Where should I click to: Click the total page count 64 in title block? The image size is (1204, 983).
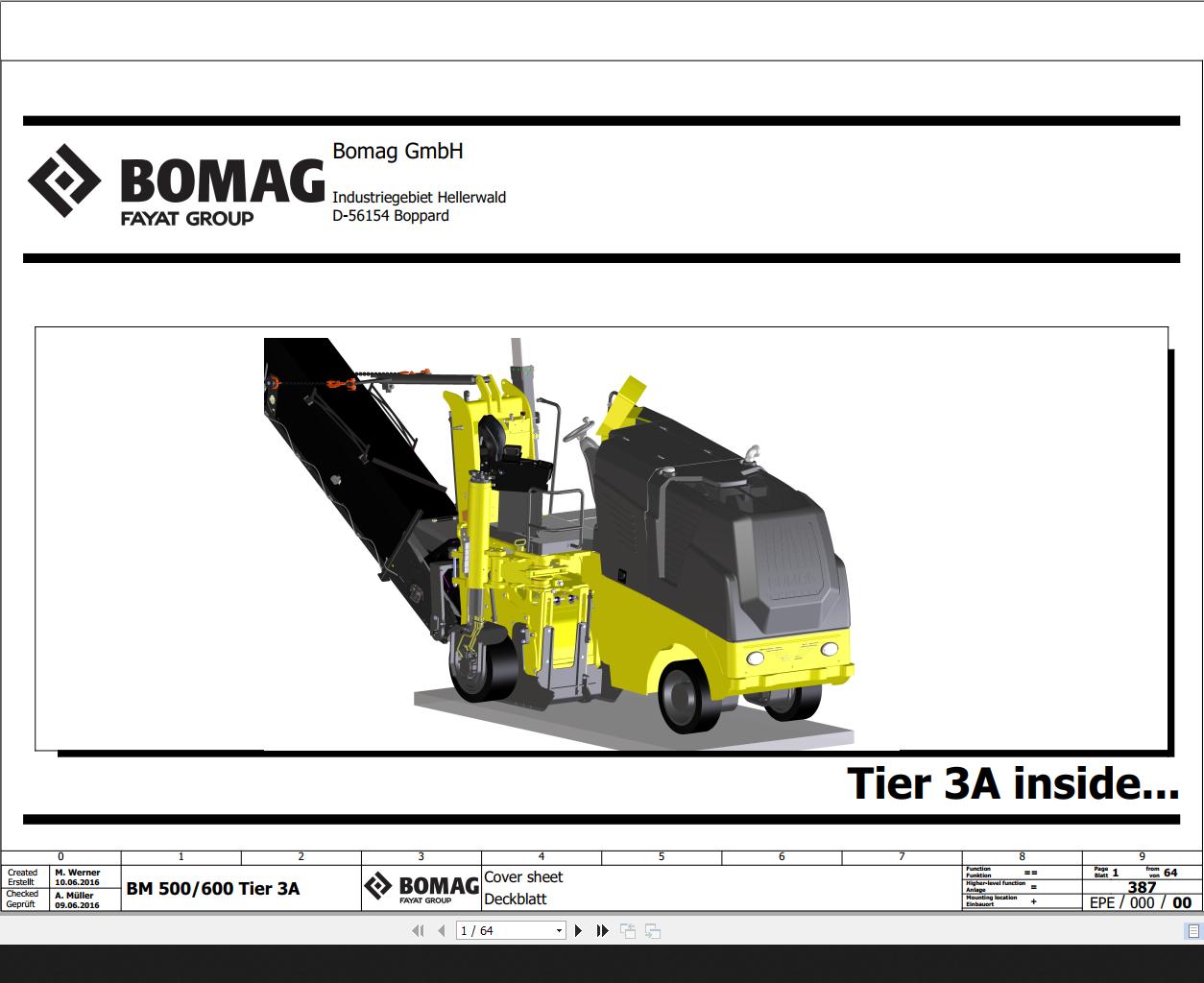tap(1169, 873)
